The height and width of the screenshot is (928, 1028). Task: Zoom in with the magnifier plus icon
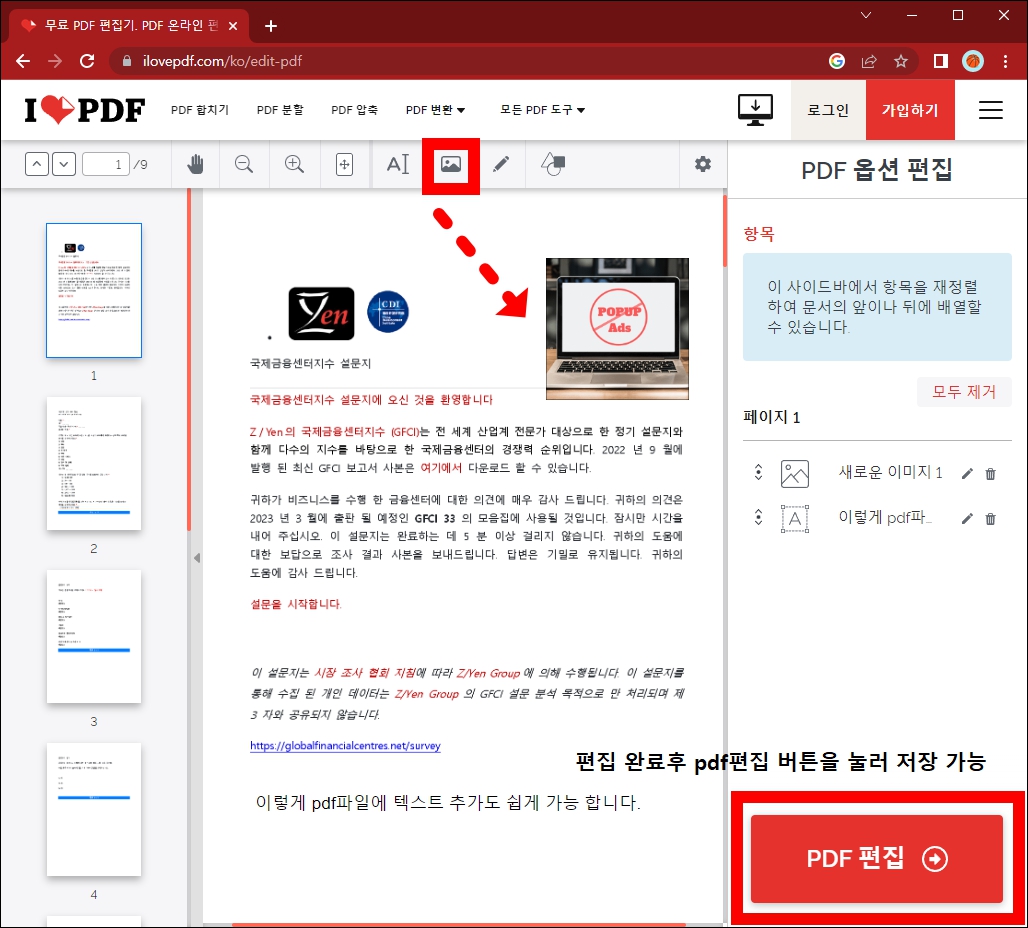pyautogui.click(x=294, y=164)
